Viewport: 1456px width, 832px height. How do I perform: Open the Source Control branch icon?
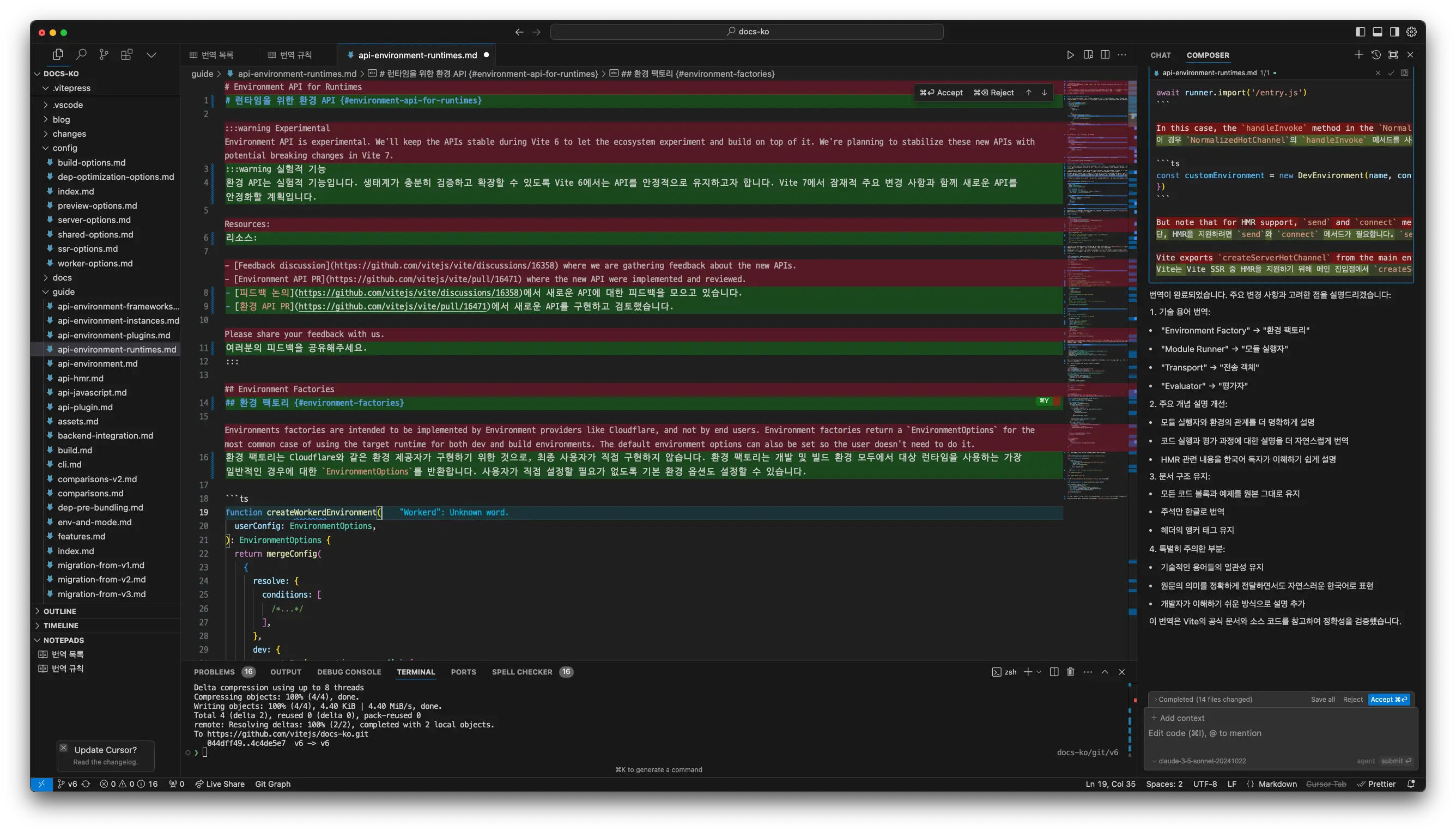[104, 55]
